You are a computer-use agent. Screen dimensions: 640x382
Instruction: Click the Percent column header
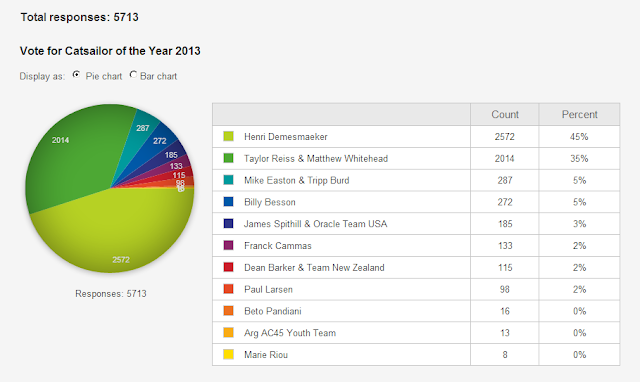click(579, 114)
